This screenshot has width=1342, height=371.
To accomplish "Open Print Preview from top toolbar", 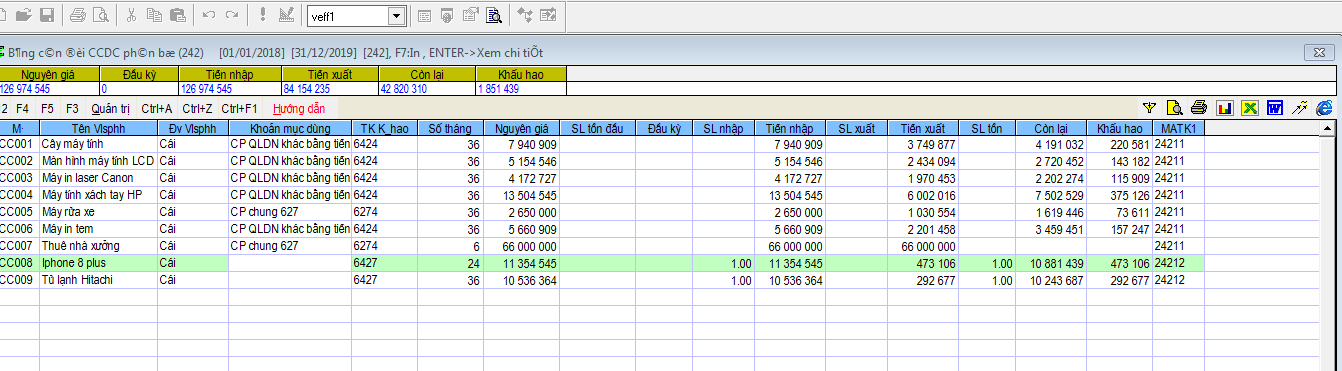I will [x=100, y=15].
